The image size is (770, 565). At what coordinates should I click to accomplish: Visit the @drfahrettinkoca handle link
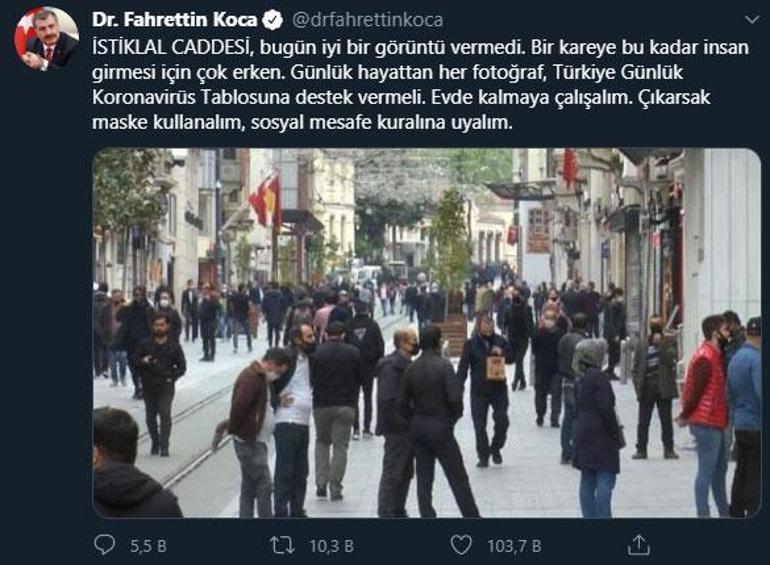tap(368, 20)
